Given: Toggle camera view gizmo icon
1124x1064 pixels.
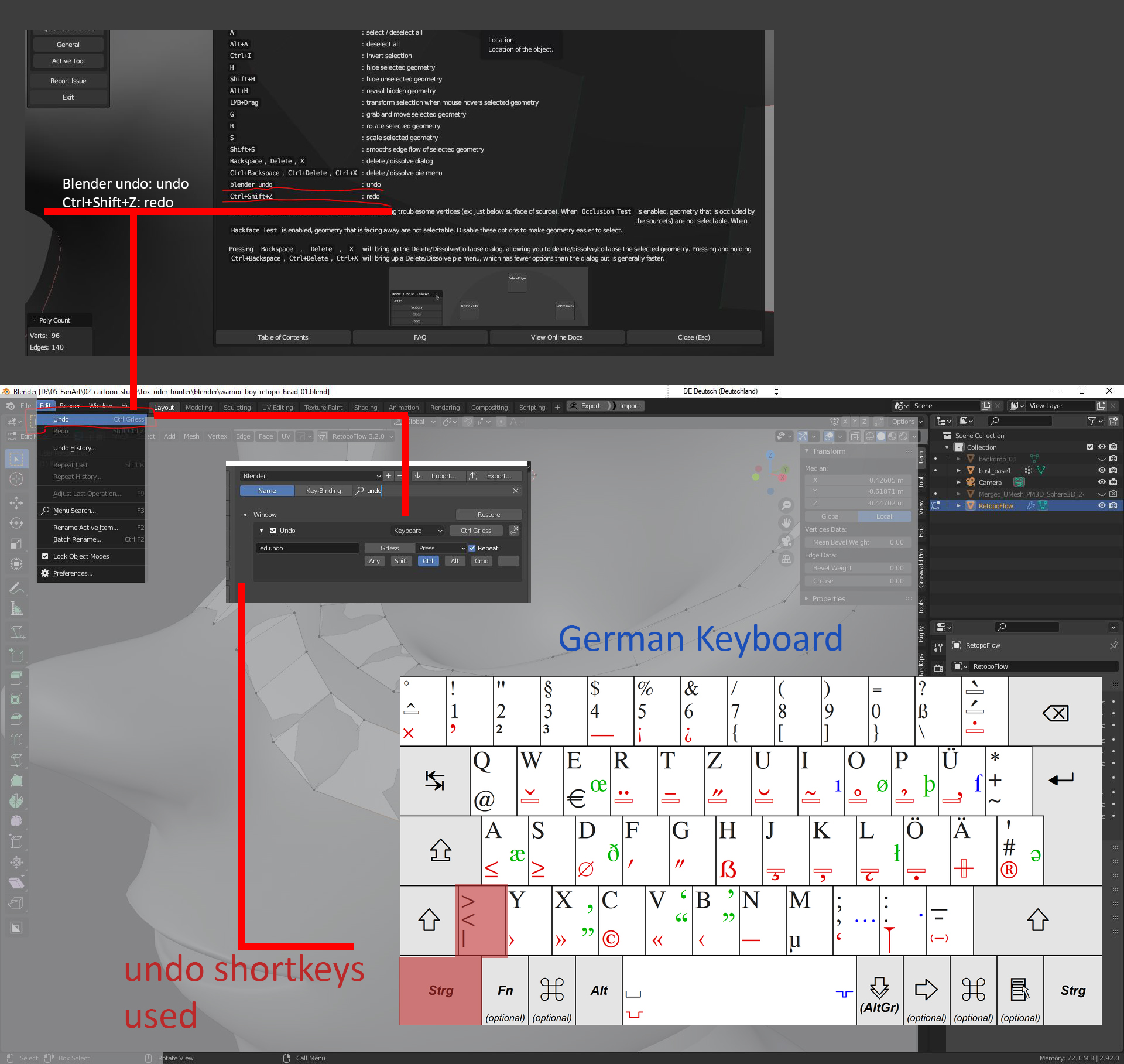Looking at the screenshot, I should 786,541.
